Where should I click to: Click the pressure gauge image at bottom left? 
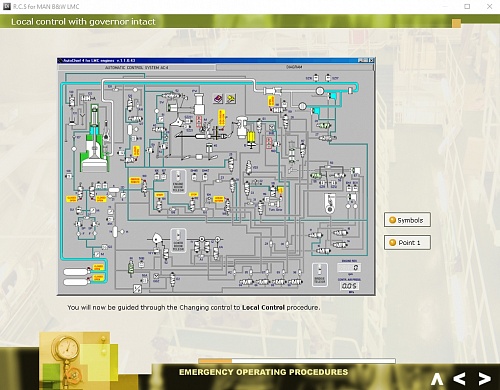[x=66, y=349]
